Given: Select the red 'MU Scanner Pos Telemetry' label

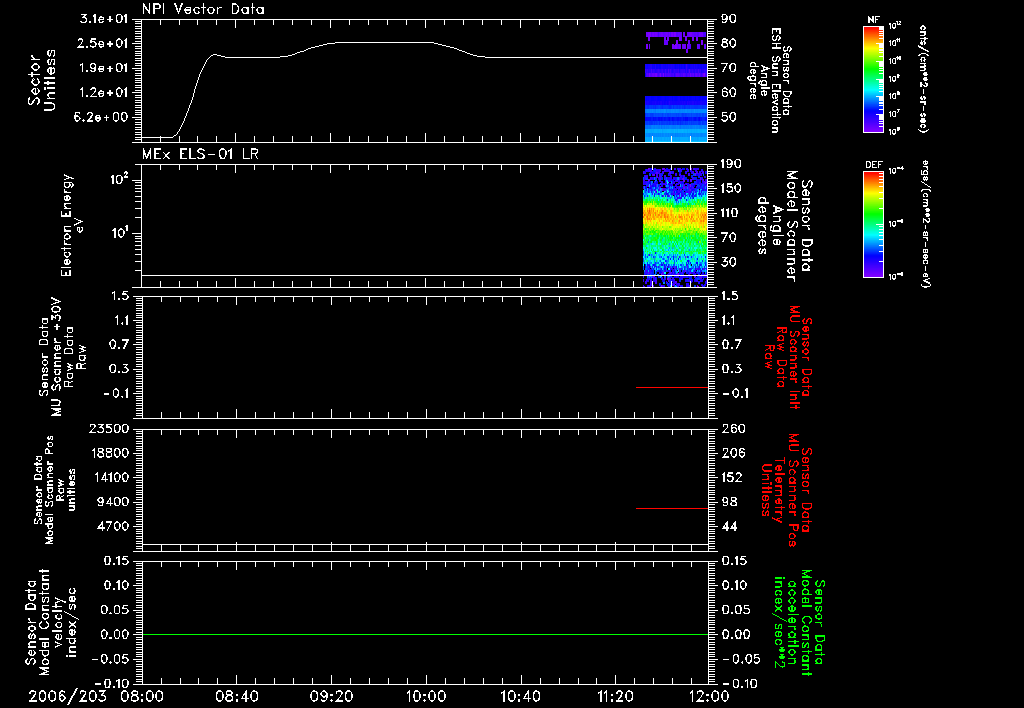Looking at the screenshot, I should pos(786,490).
